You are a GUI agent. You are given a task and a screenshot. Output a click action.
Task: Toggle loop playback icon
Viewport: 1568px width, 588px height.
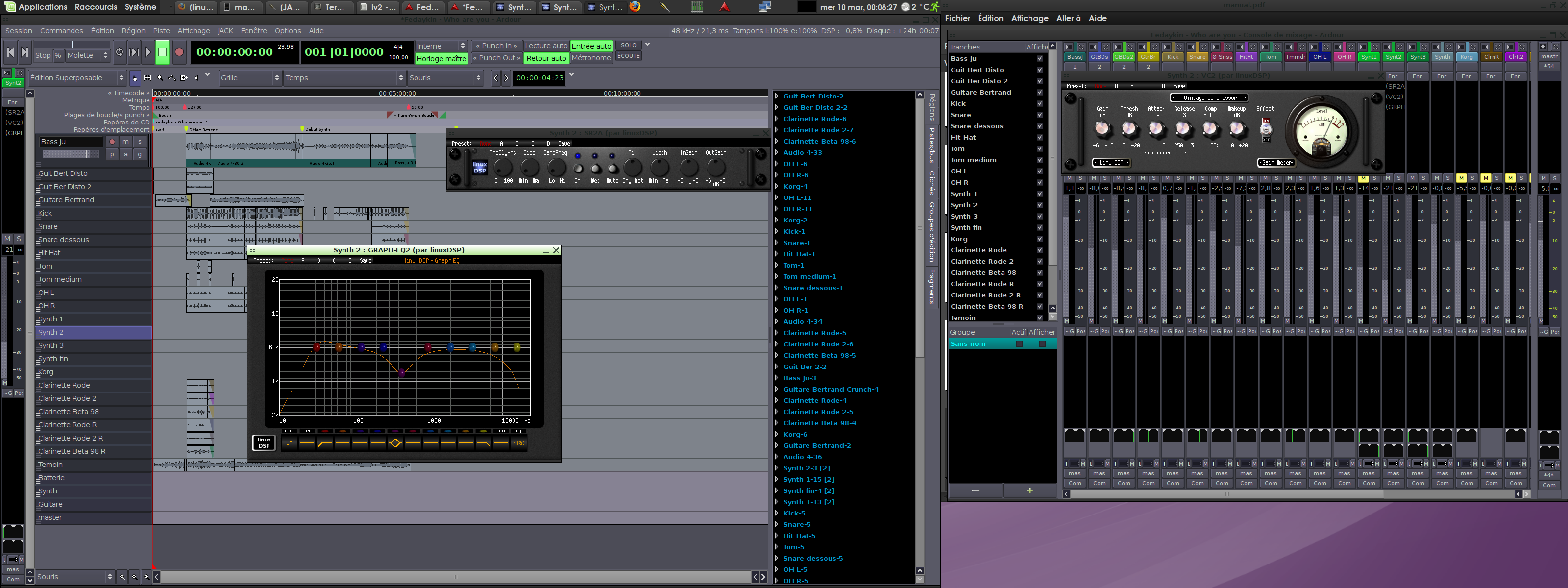click(x=119, y=52)
